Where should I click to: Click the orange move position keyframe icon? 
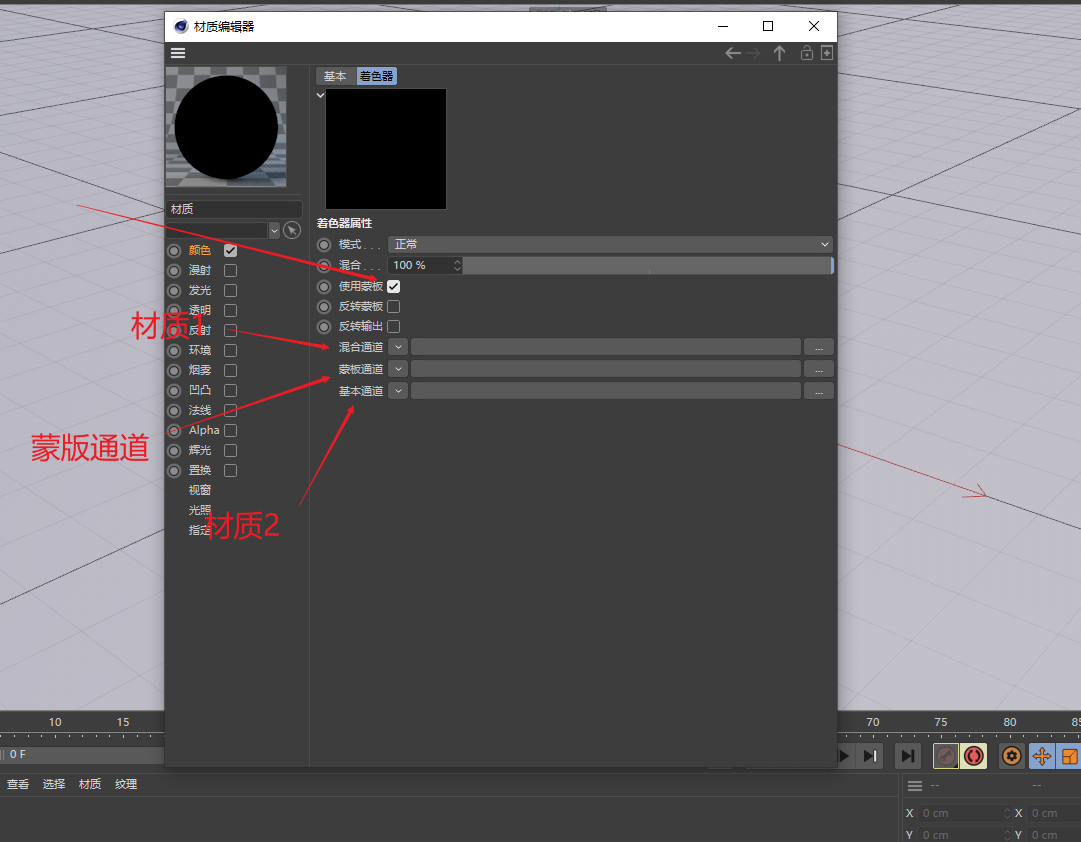1041,756
